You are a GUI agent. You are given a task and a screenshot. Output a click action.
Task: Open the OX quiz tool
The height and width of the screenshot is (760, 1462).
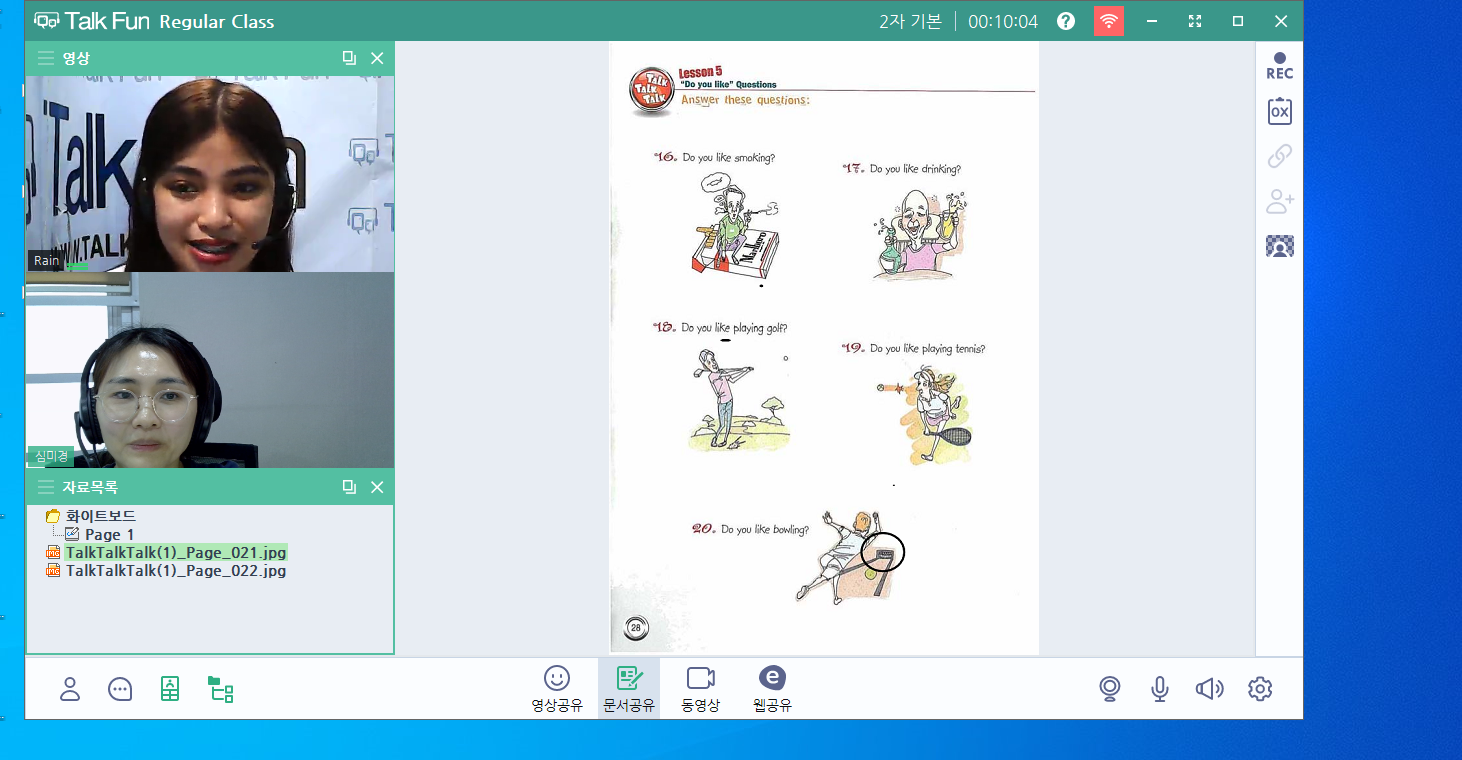(x=1279, y=111)
